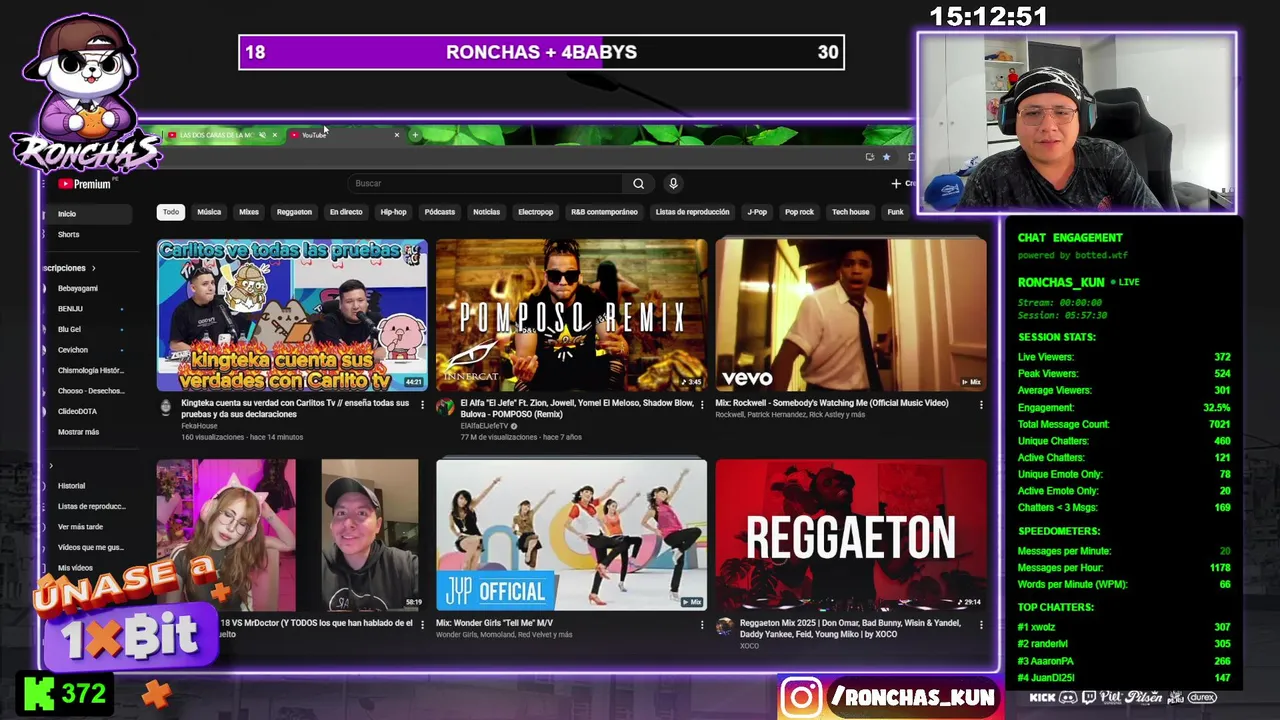Open REGGAETON mix thumbnail
The image size is (1280, 720).
[x=851, y=535]
